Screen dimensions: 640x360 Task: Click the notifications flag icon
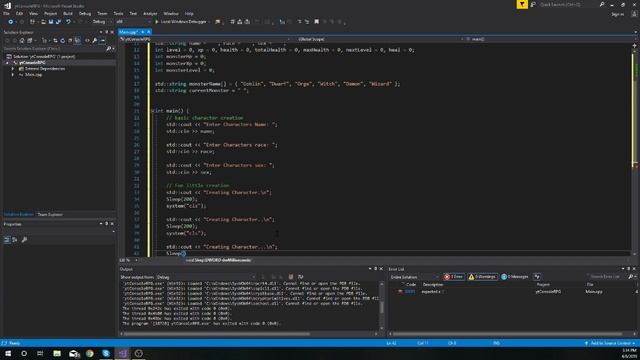tap(522, 4)
